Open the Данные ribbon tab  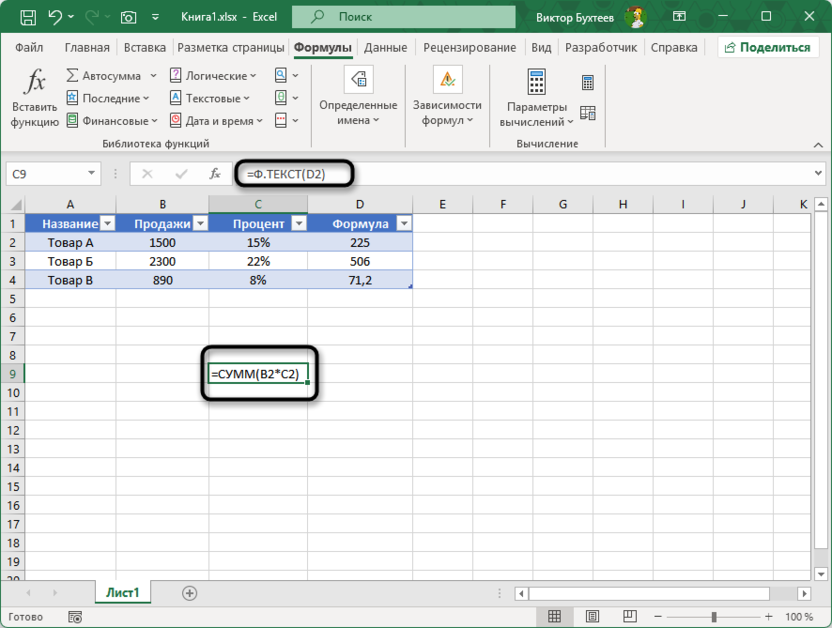[x=385, y=47]
